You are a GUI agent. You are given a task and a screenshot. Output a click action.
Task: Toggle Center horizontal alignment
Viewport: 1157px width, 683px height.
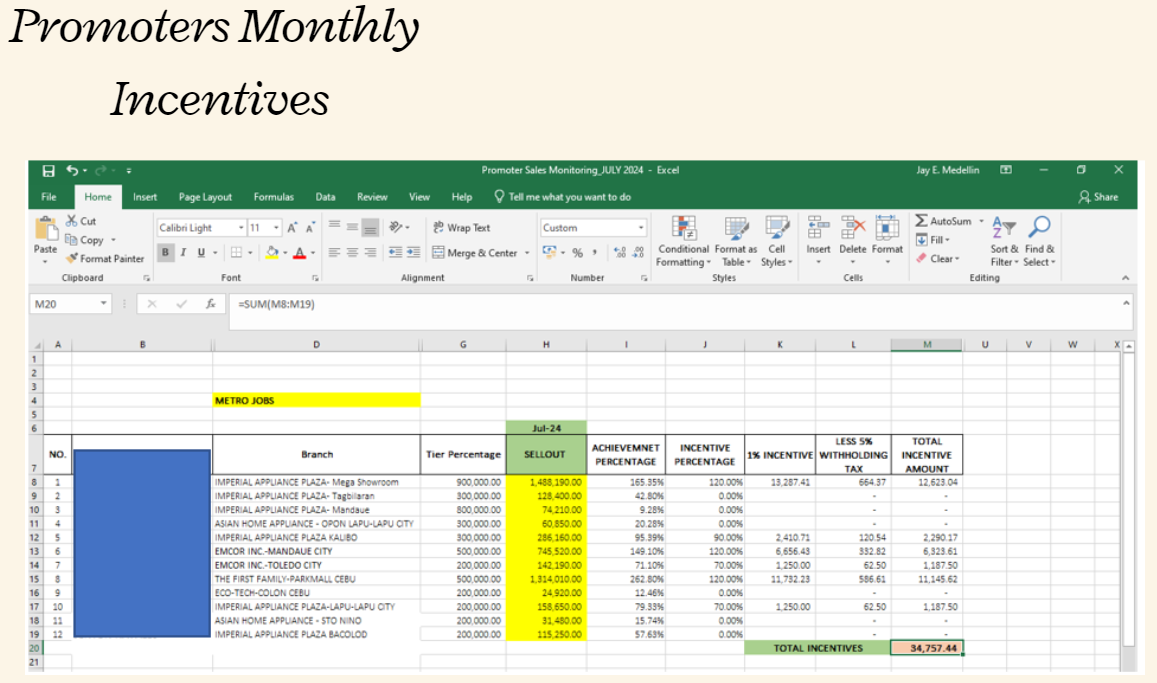(352, 252)
